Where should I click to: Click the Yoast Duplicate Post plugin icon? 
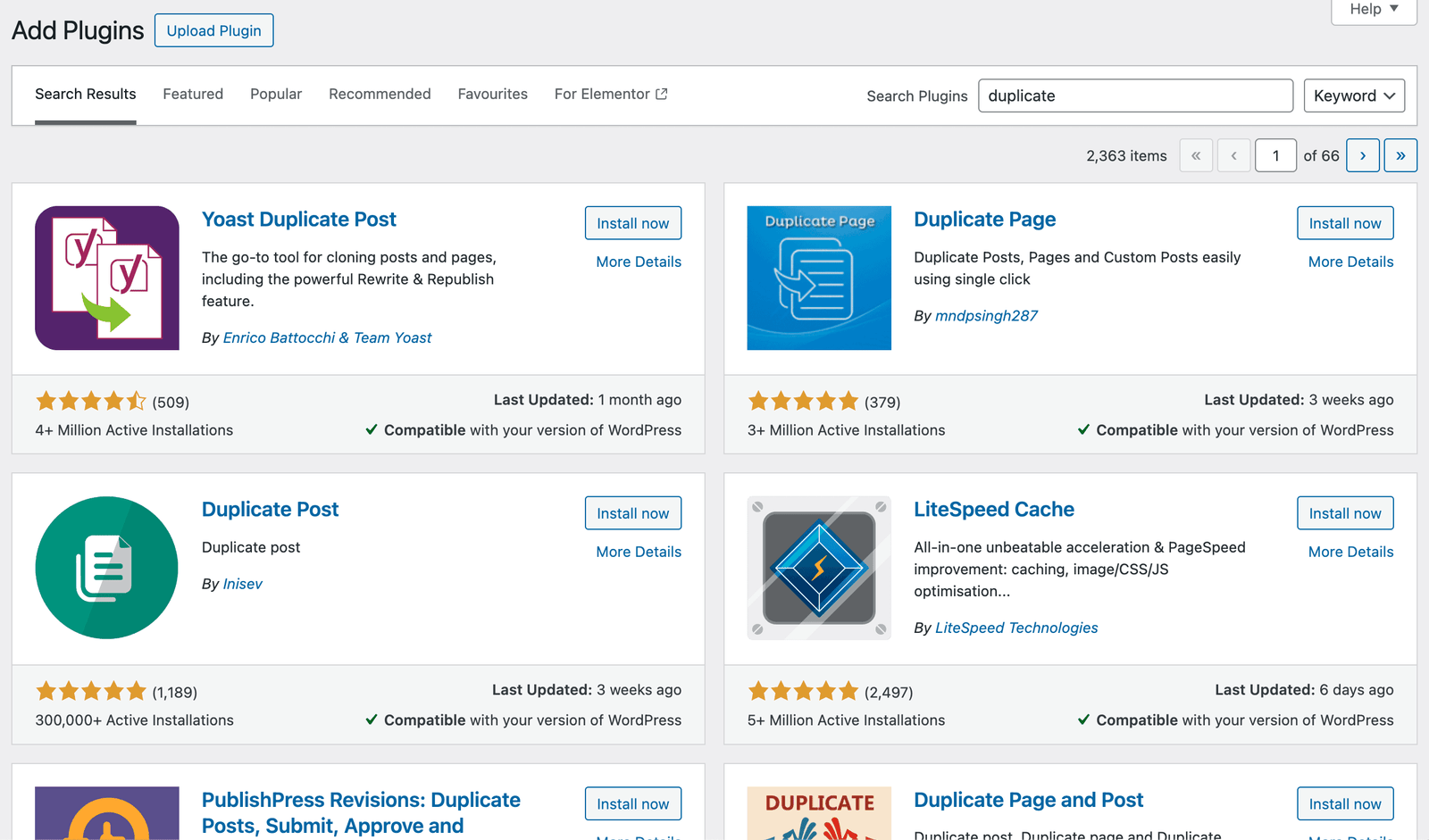tap(107, 278)
